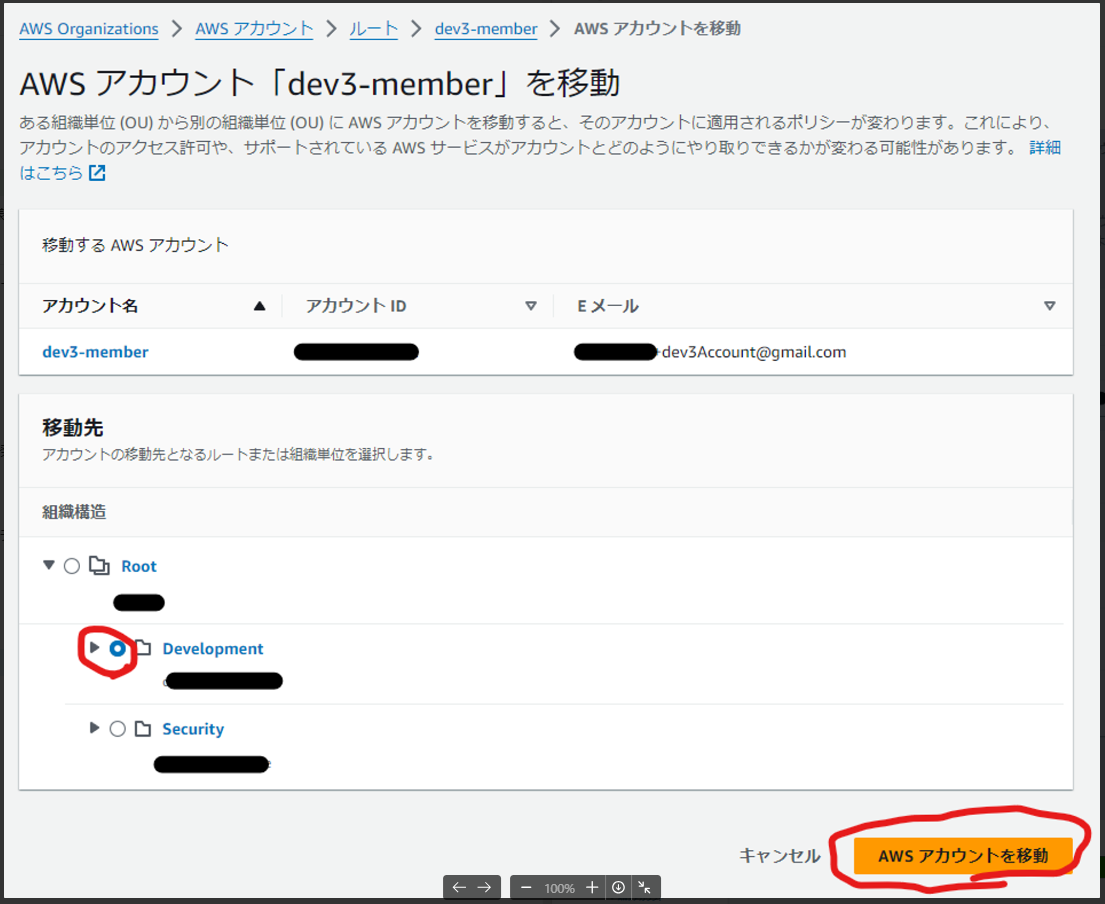Expand the Security OU node
The height and width of the screenshot is (904, 1105).
[x=94, y=727]
